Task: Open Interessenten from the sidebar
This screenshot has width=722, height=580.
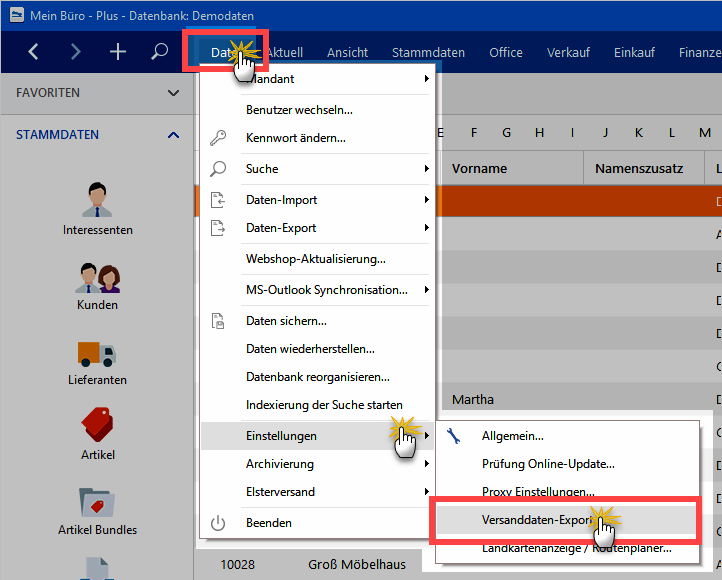Action: pos(98,209)
